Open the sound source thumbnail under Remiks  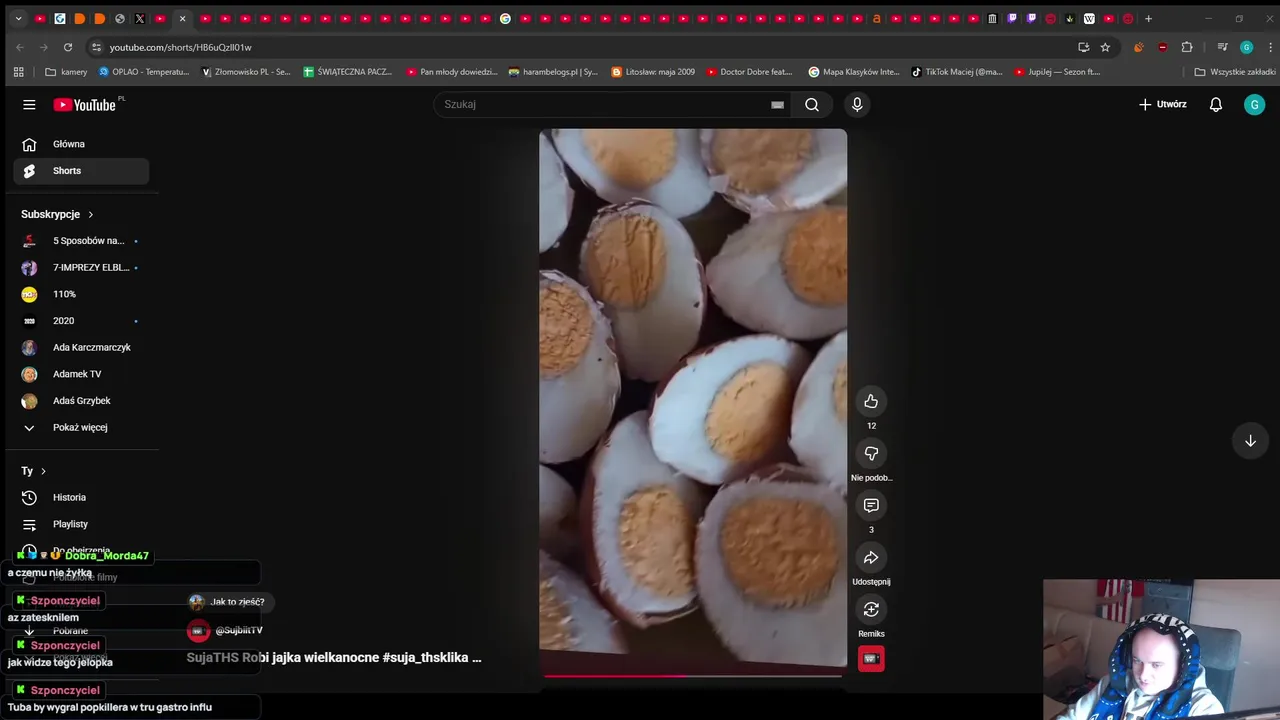tap(871, 659)
